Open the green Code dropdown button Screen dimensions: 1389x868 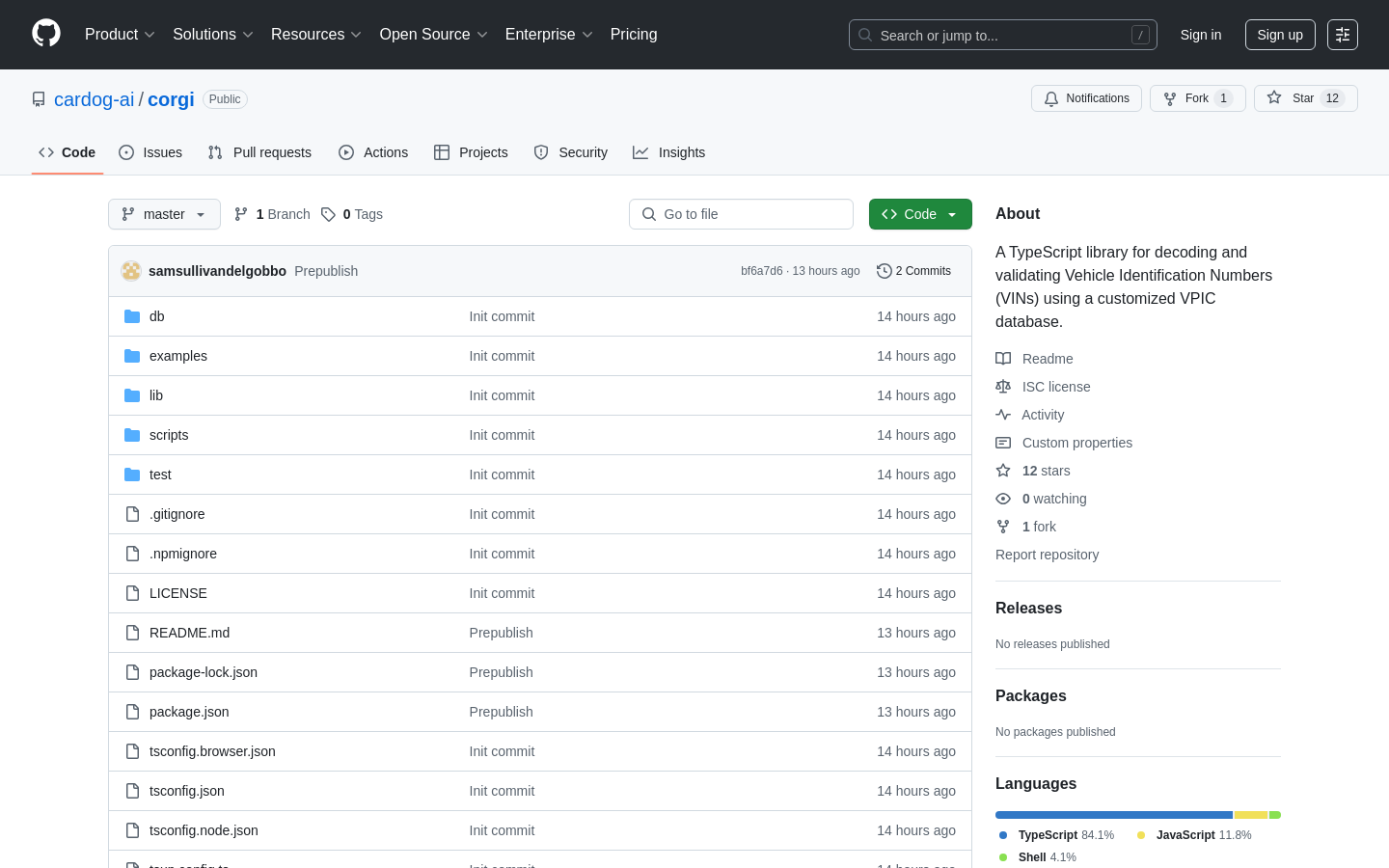(x=920, y=214)
